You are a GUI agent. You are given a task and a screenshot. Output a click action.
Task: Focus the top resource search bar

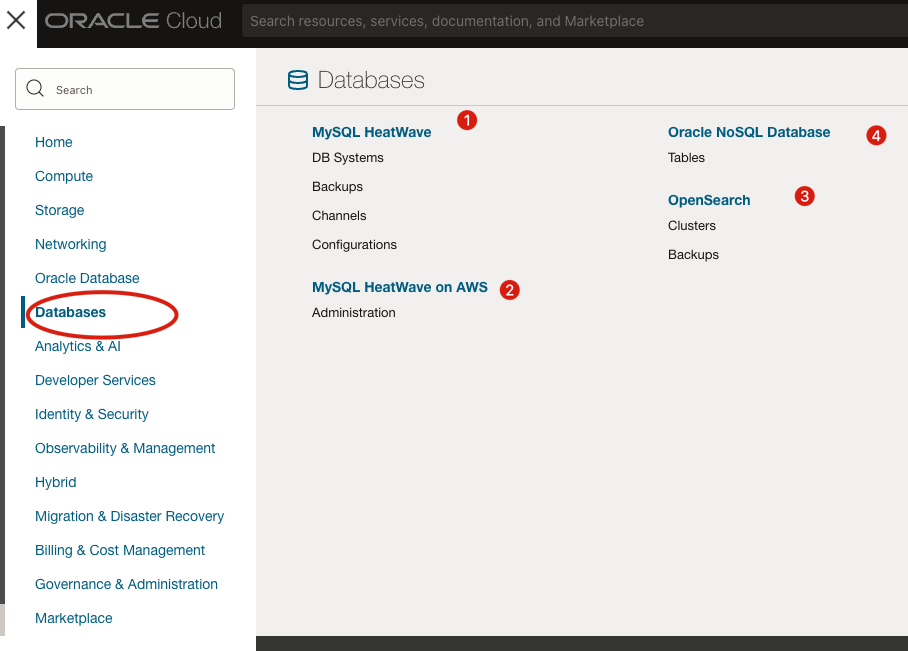570,21
